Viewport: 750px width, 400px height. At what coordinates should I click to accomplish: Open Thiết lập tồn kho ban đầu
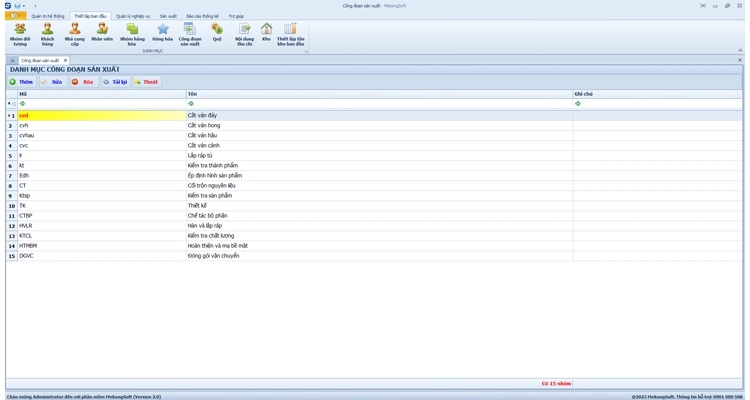coord(290,34)
